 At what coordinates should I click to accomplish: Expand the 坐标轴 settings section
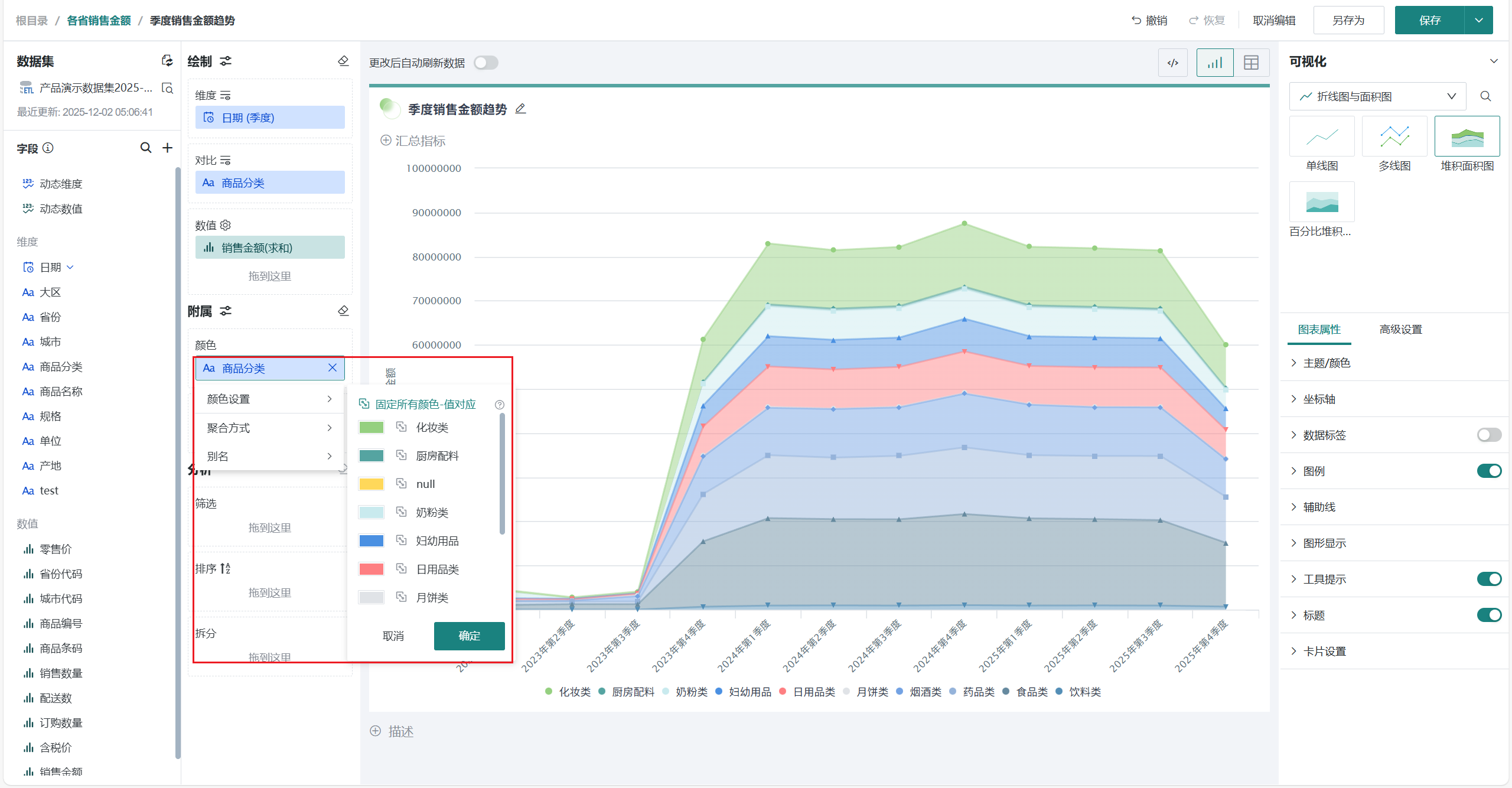(1319, 399)
